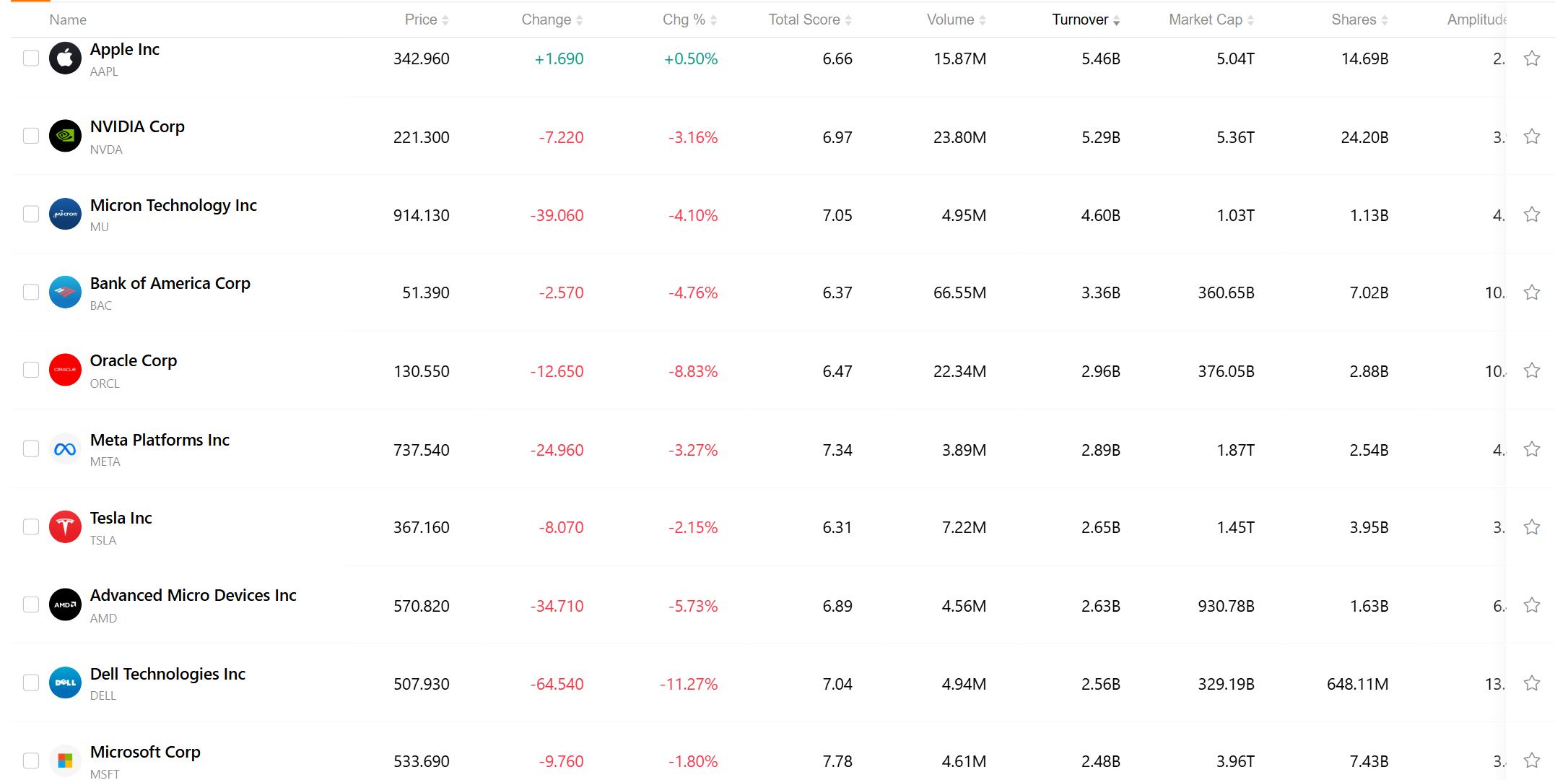This screenshot has width=1568, height=780.
Task: Sort by the Chg % column arrows
Action: click(x=689, y=19)
